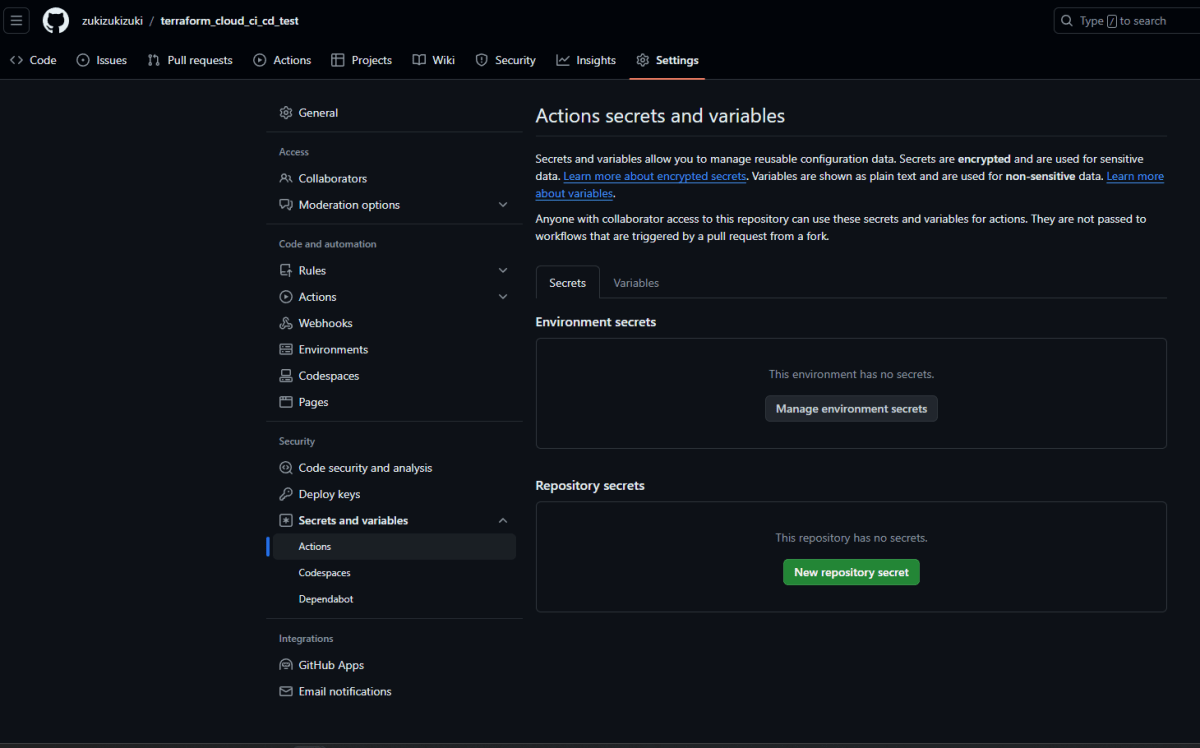
Task: Click the Issues circle icon
Action: click(83, 60)
